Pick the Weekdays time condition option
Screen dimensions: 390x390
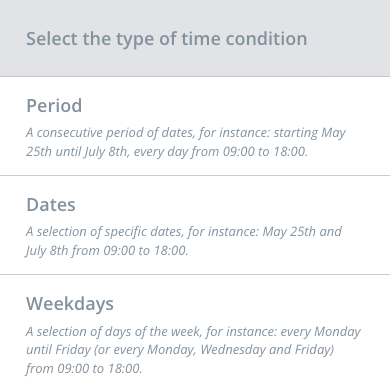[195, 333]
